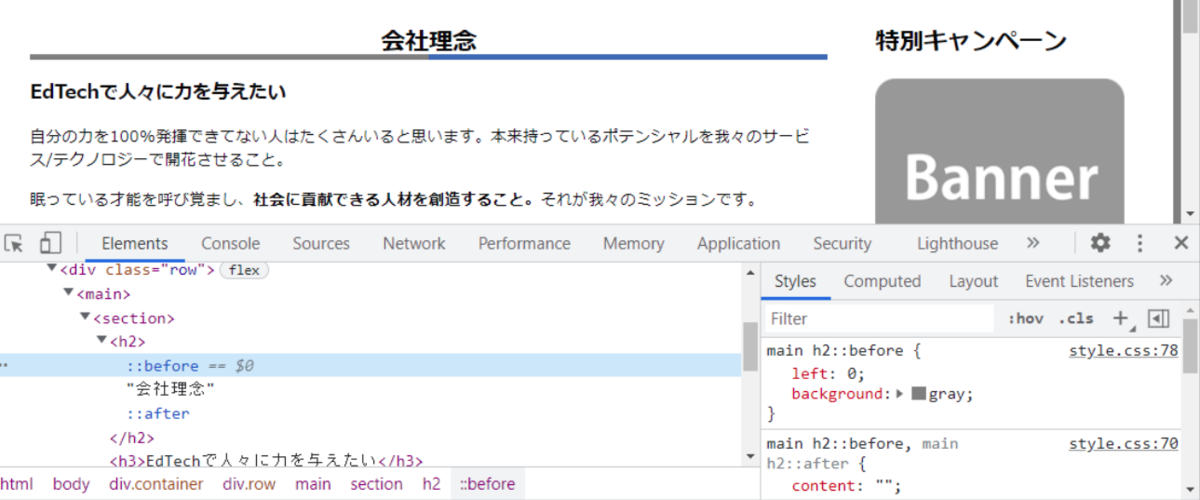Image resolution: width=1200 pixels, height=500 pixels.
Task: Click h2 in the breadcrumb bar
Action: point(431,484)
